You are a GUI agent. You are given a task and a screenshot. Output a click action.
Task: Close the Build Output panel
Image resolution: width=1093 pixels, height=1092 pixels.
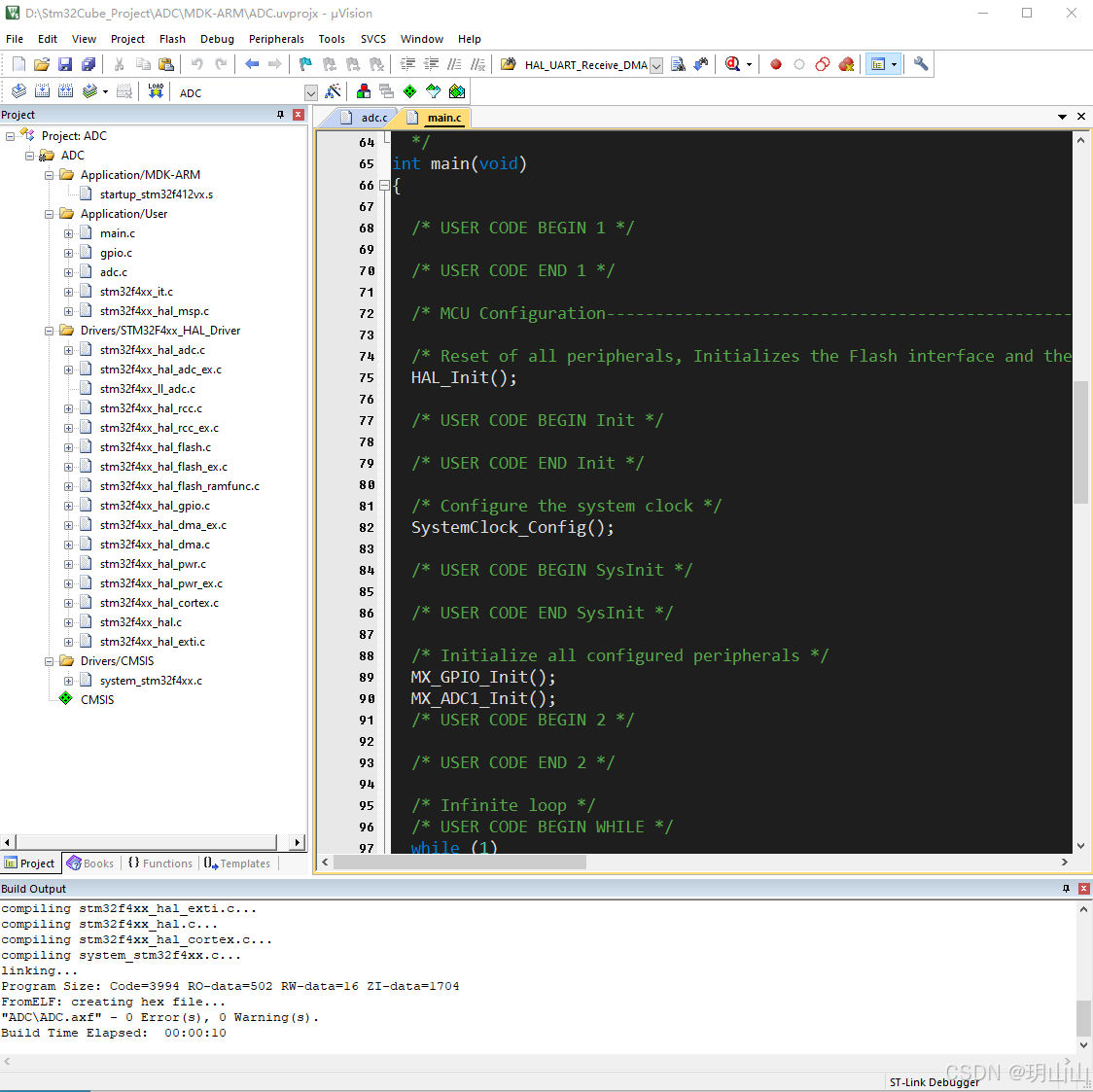tap(1083, 889)
